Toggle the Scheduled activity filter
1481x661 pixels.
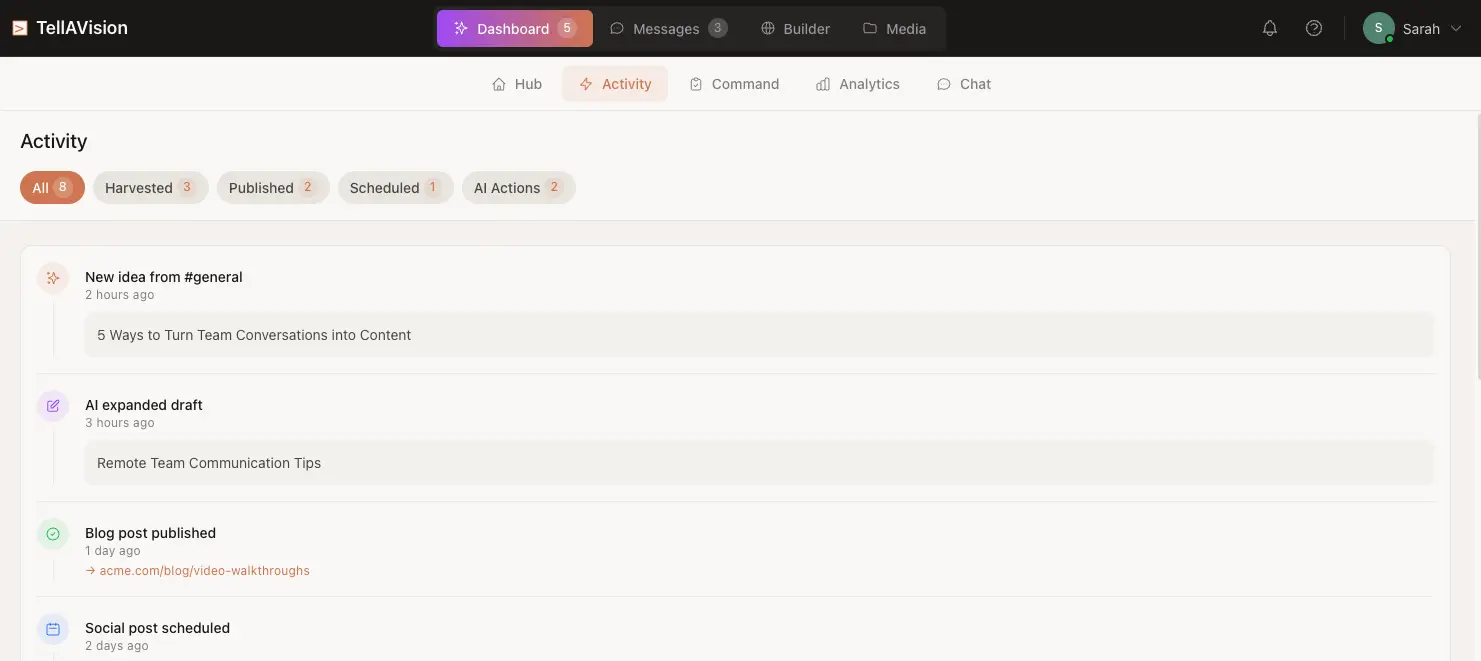tap(395, 187)
